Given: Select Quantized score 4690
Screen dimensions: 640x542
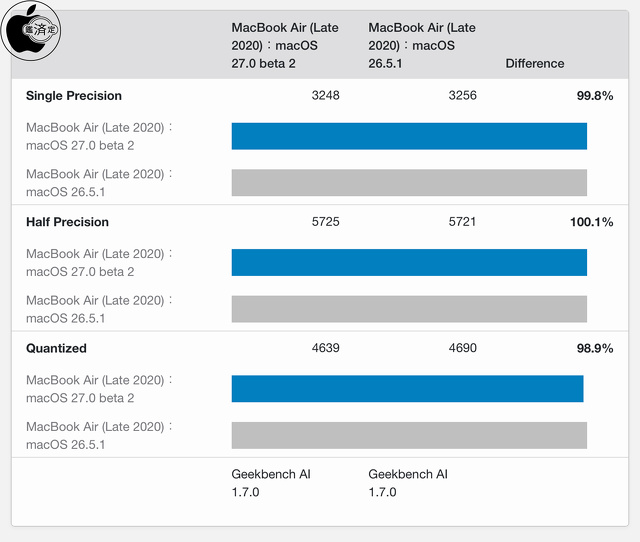Looking at the screenshot, I should (x=462, y=348).
